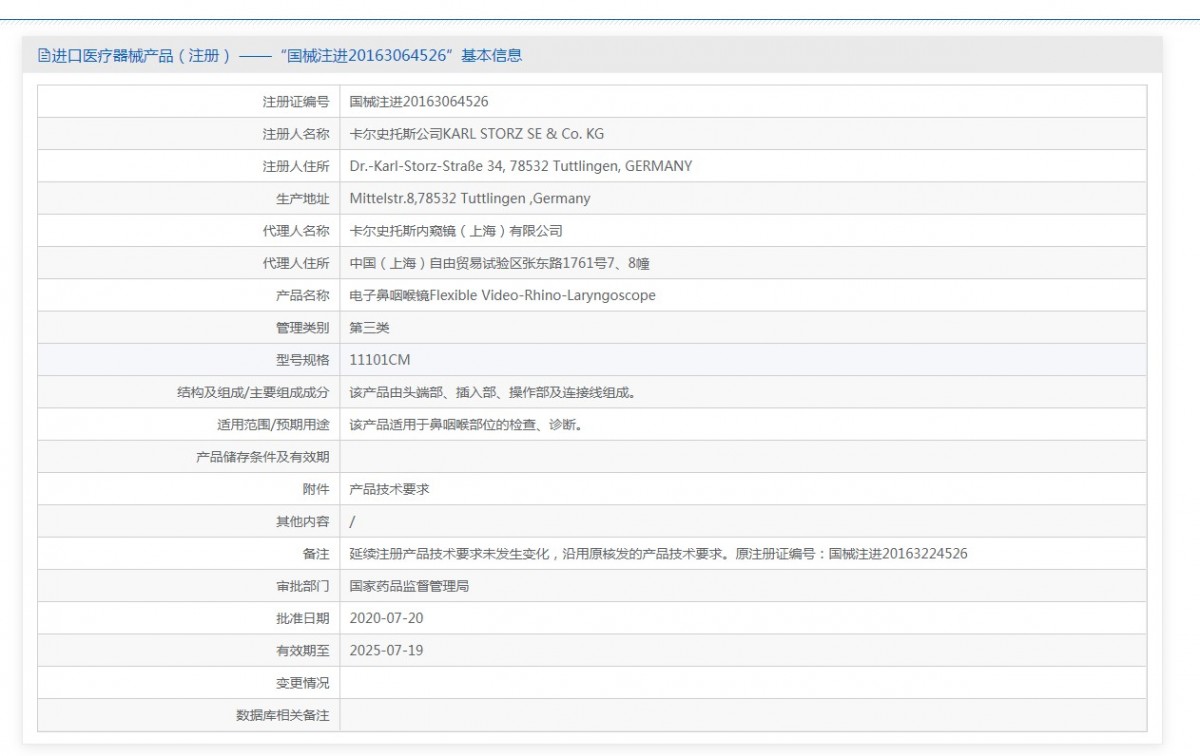This screenshot has height=756, width=1200.
Task: Click the document icon before the page title
Action: pos(43,56)
